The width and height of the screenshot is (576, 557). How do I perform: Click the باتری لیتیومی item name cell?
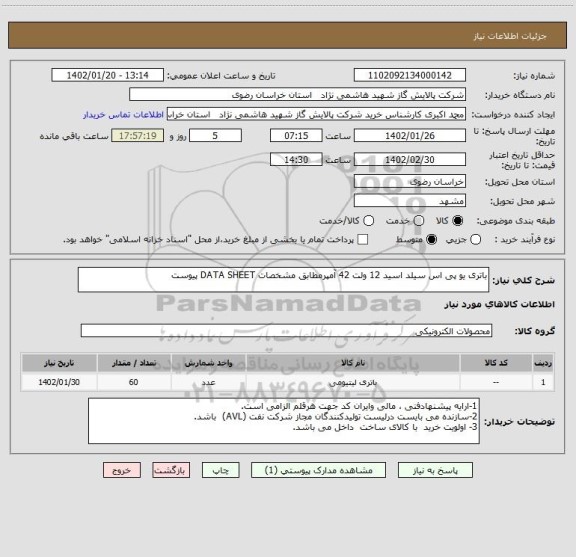353,382
